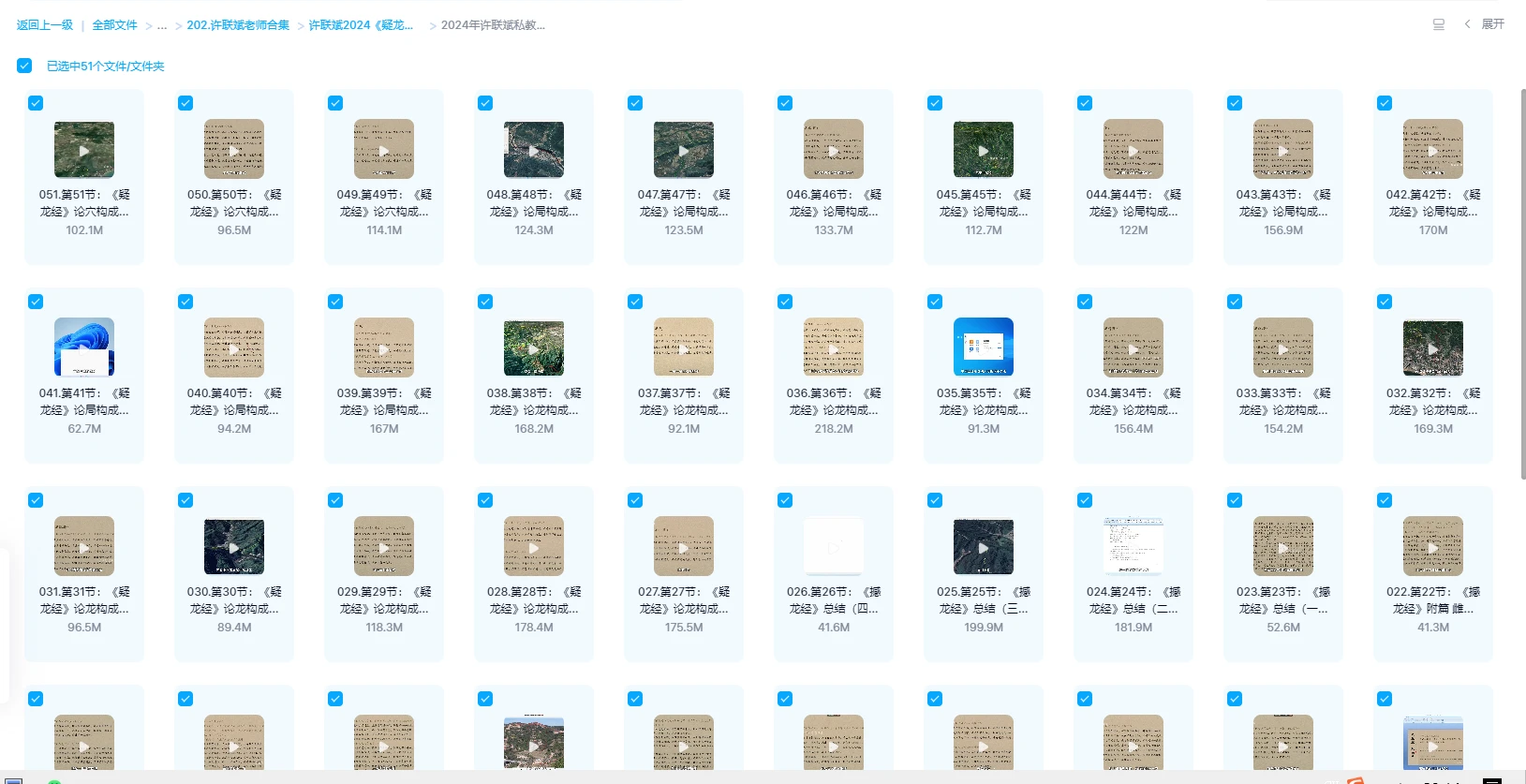Toggle the checkbox on file 022.第22节
This screenshot has height=784, width=1526.
(x=1385, y=500)
